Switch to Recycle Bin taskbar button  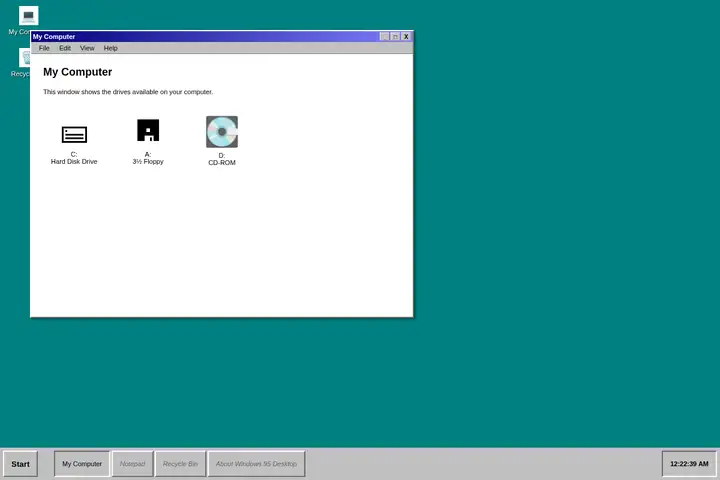click(x=180, y=464)
